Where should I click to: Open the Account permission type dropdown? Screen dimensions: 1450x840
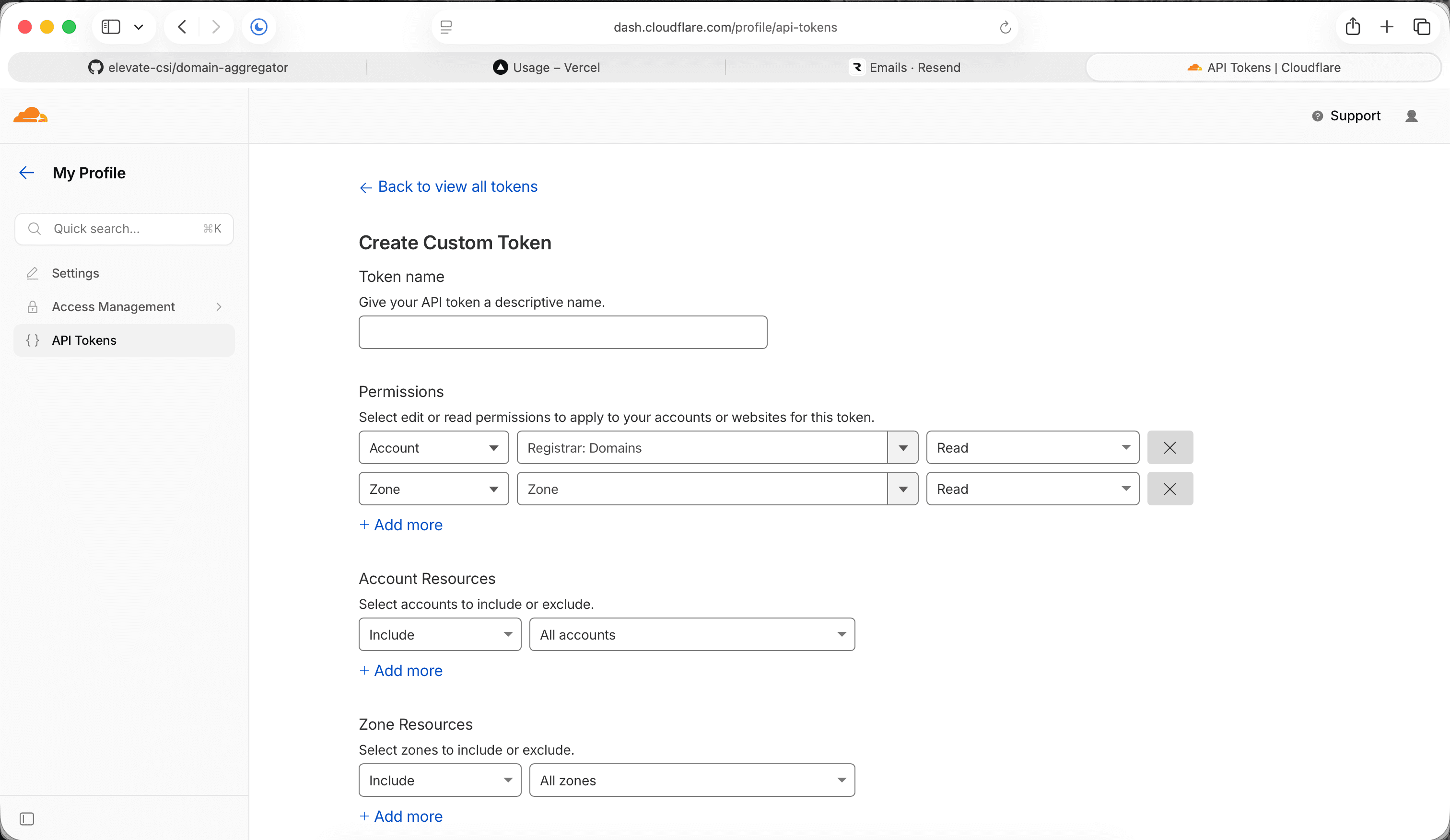(434, 448)
